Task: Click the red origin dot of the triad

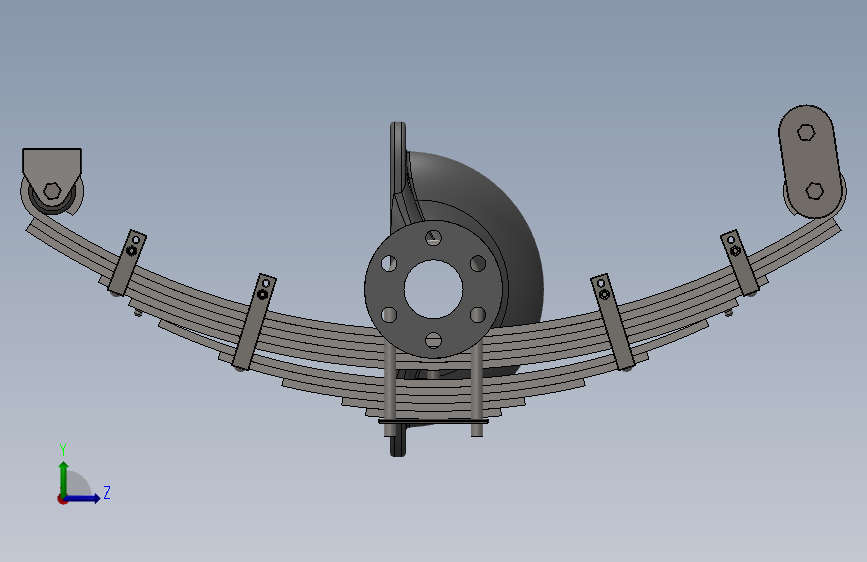Action: pos(62,499)
